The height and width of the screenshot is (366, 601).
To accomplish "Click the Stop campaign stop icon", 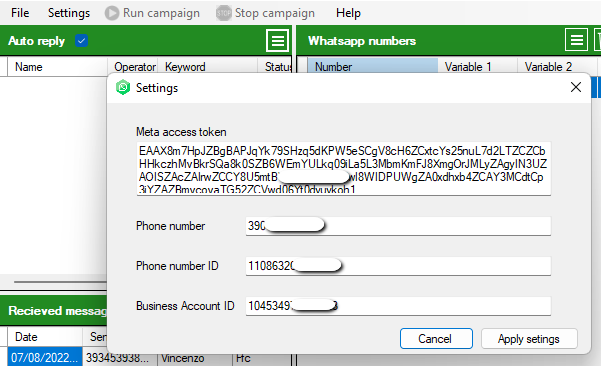I will click(x=223, y=13).
